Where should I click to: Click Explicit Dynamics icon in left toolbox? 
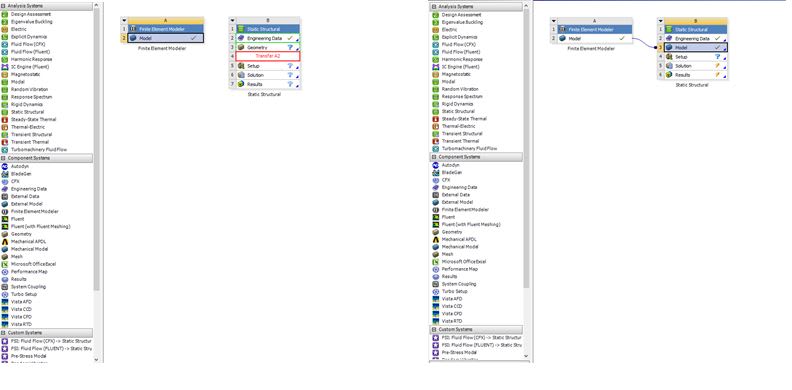[x=5, y=37]
